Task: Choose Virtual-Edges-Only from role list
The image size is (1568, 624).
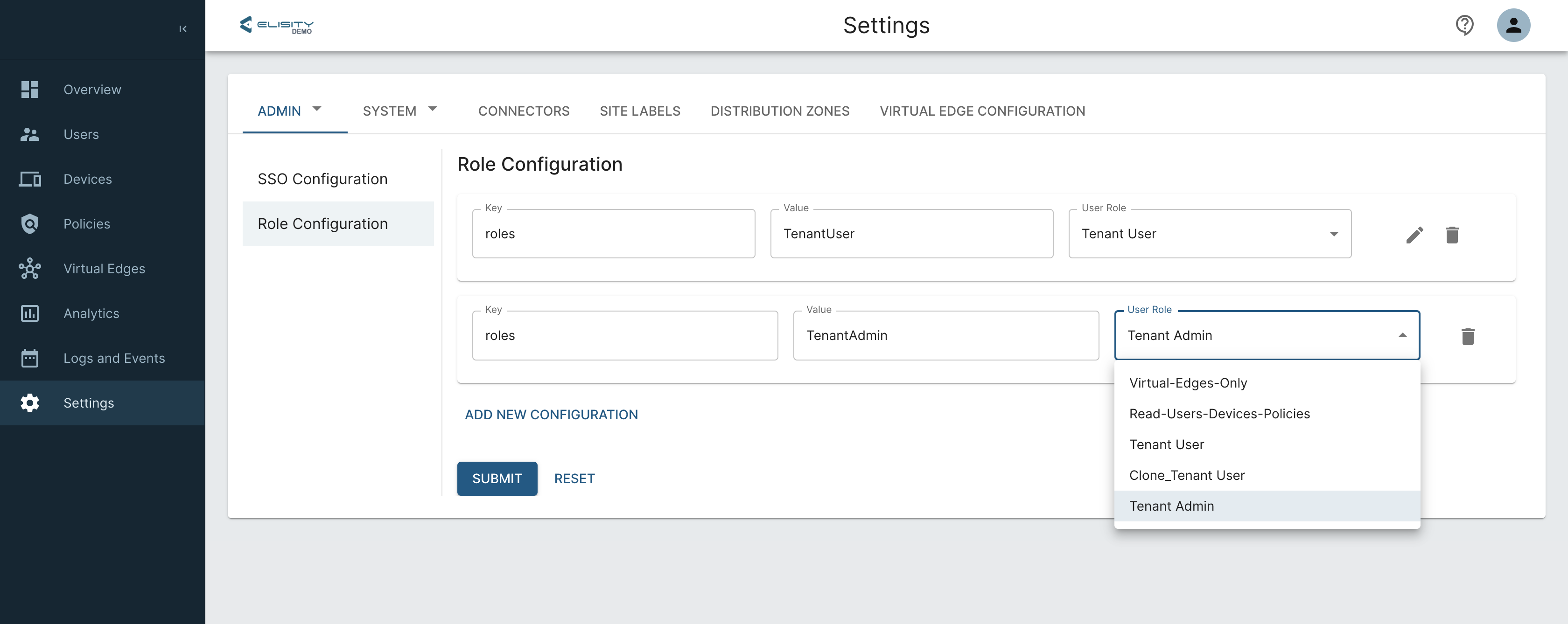Action: pyautogui.click(x=1188, y=383)
